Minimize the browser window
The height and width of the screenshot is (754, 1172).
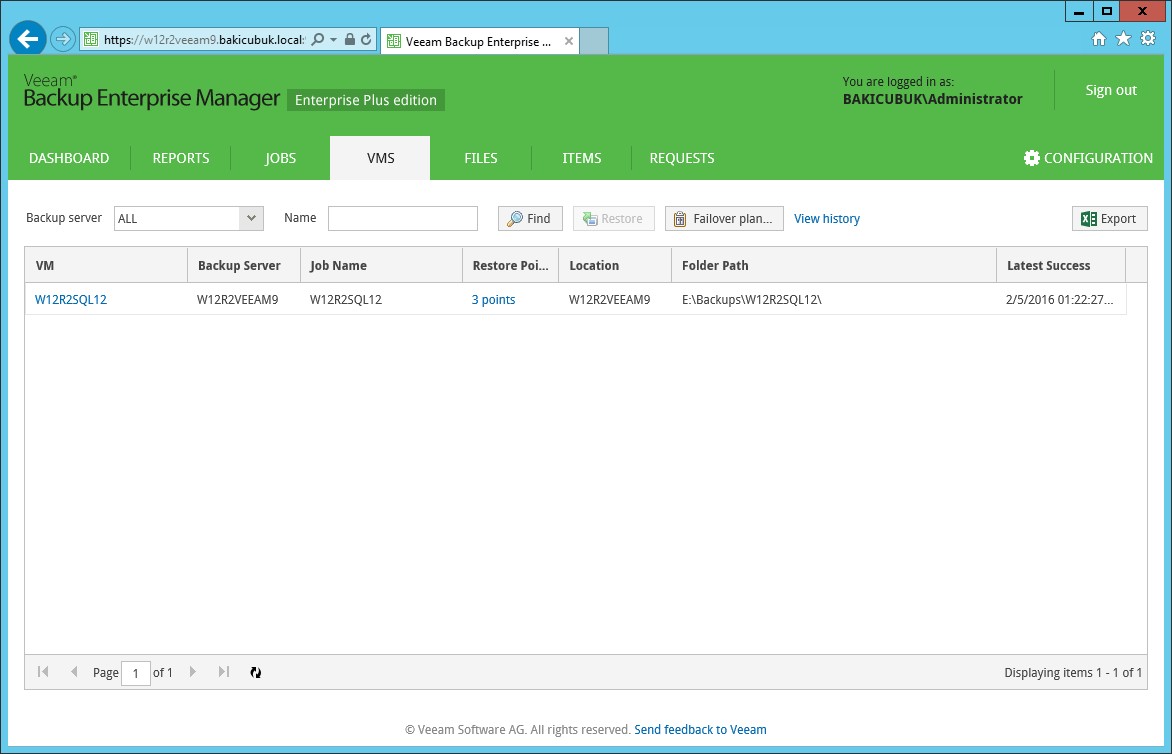[1079, 11]
